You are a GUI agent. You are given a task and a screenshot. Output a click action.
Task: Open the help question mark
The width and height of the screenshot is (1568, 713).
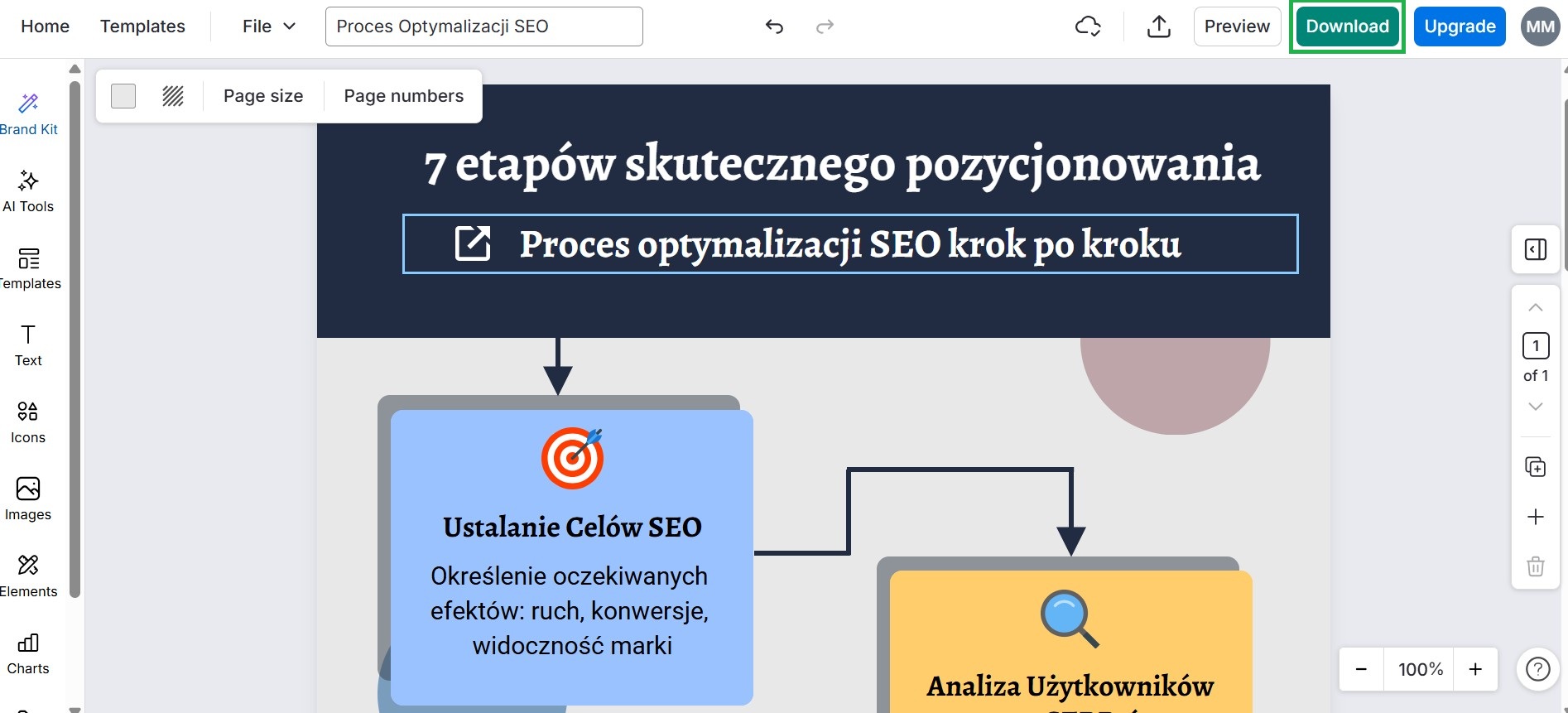click(1537, 669)
